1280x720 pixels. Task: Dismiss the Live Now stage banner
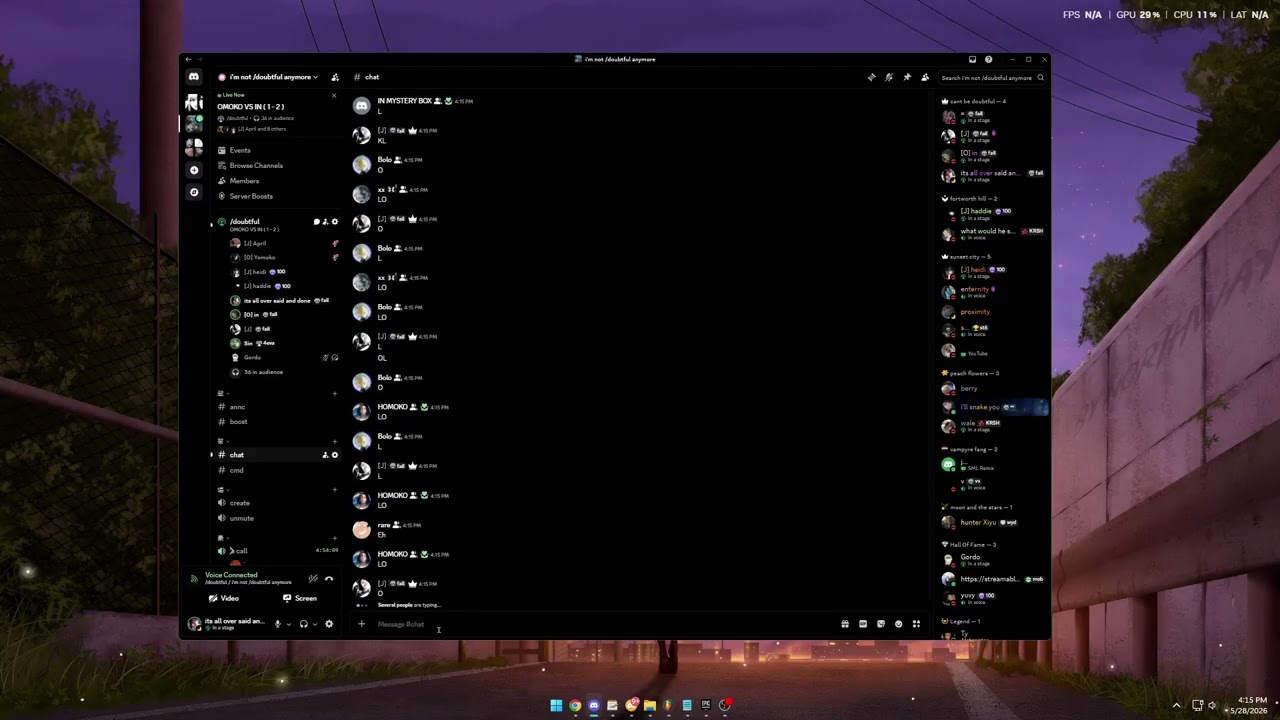click(334, 96)
